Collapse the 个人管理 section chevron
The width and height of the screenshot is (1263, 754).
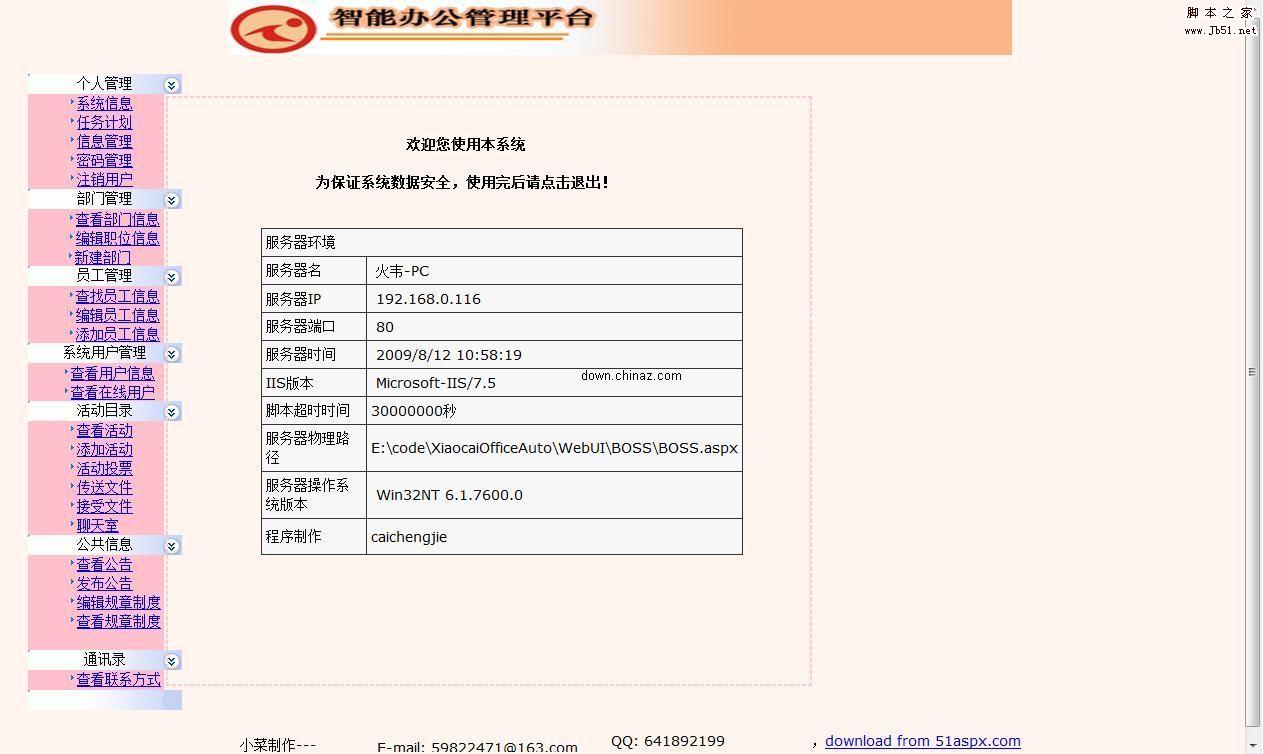tap(171, 85)
